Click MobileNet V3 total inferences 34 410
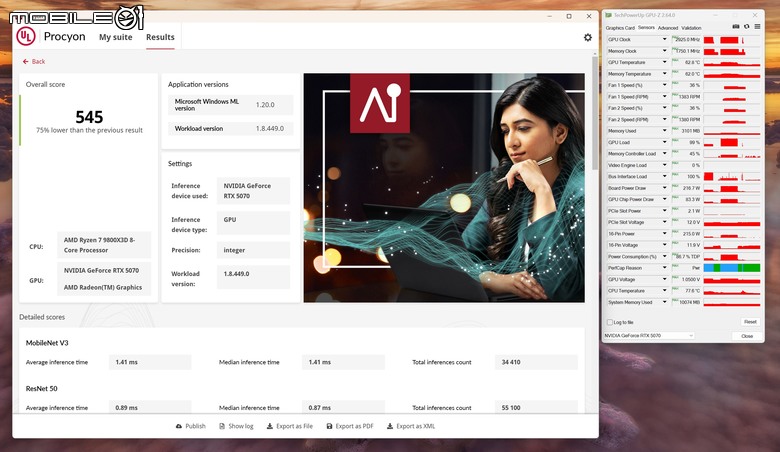 click(x=536, y=362)
